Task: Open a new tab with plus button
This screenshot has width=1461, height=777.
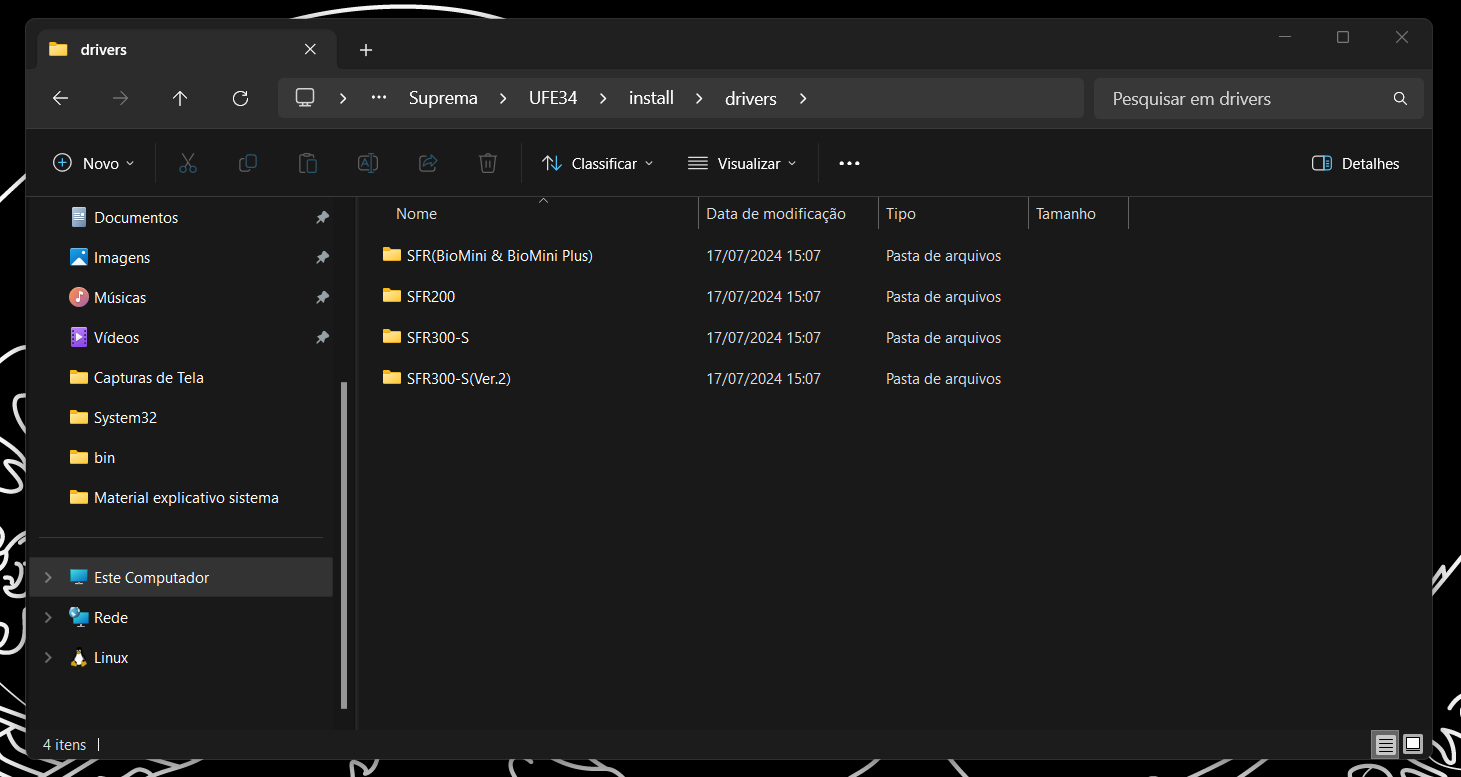Action: (366, 50)
